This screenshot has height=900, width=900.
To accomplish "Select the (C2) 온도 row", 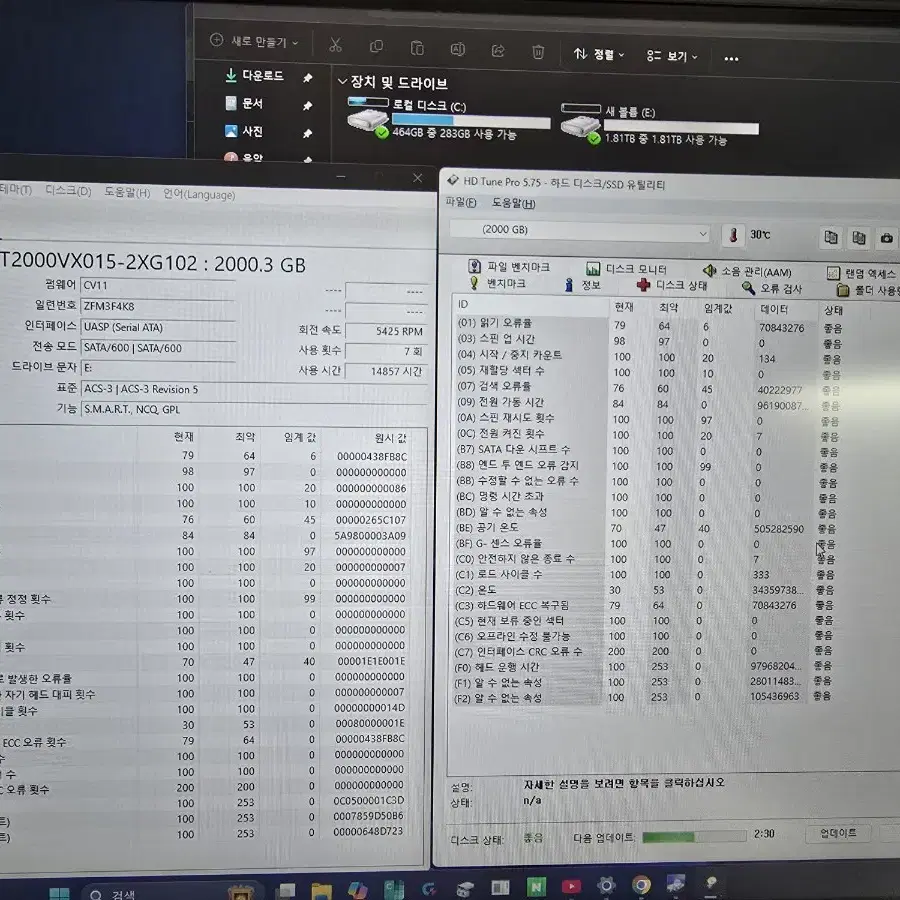I will click(x=643, y=590).
